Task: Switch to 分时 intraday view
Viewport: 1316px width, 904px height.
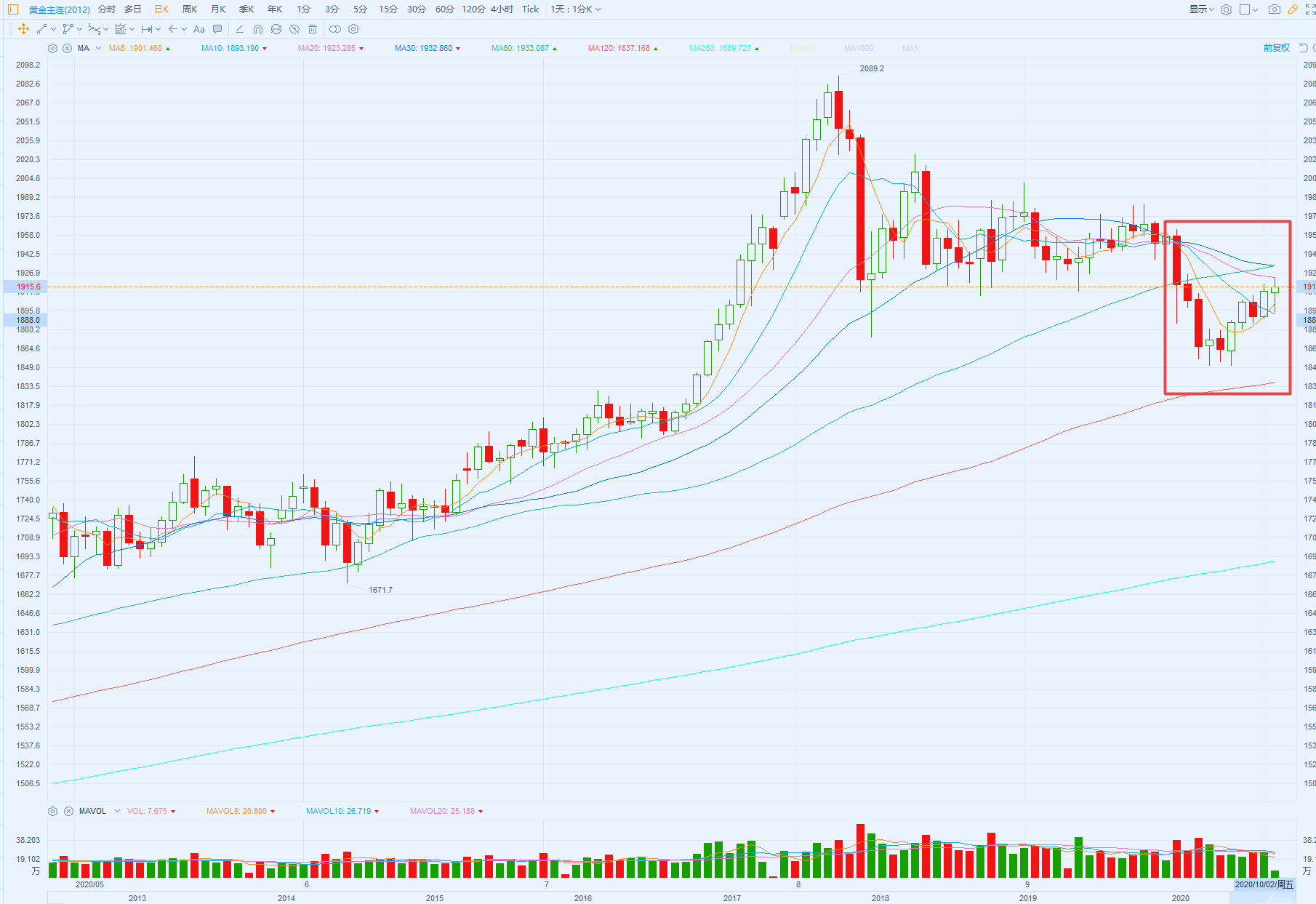Action: coord(106,9)
